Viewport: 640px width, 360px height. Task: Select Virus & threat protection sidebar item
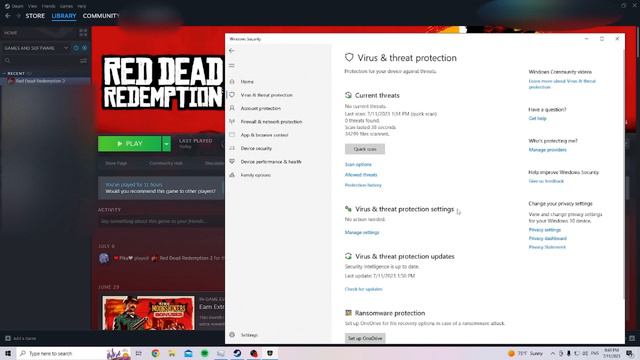point(266,95)
